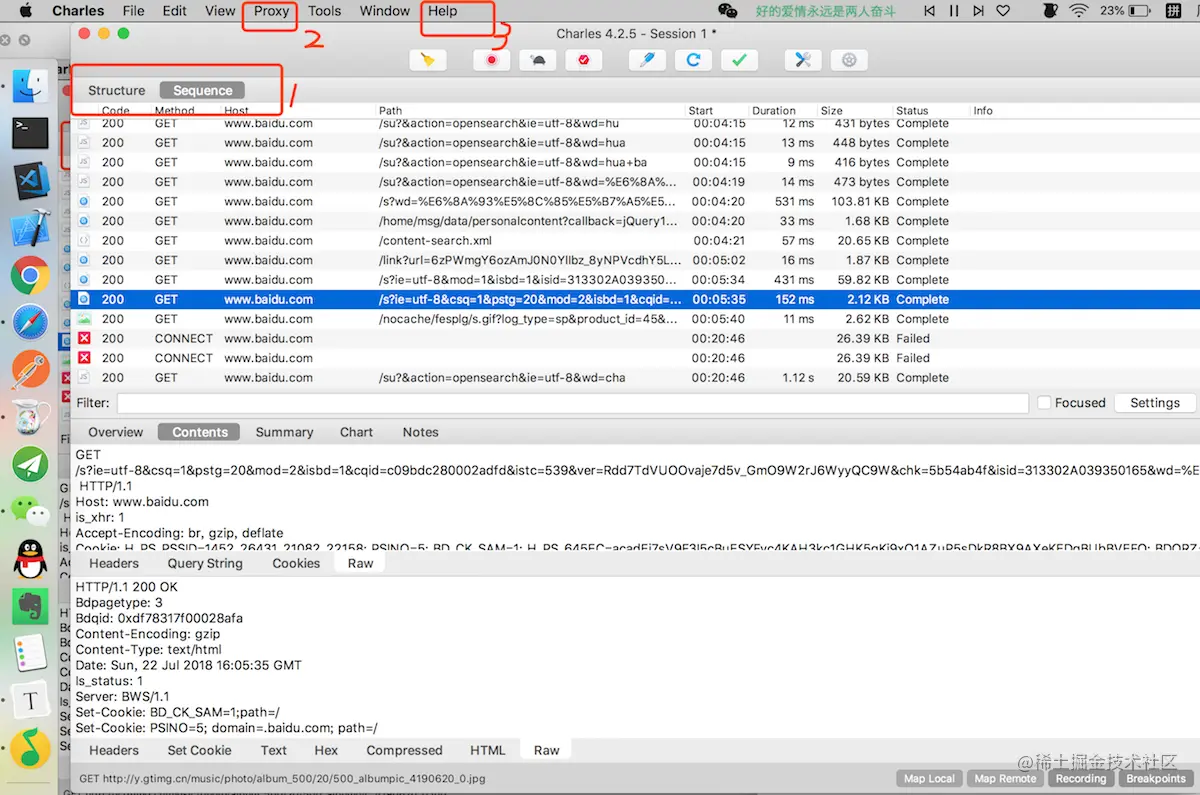
Task: Open the View menu
Action: [220, 11]
